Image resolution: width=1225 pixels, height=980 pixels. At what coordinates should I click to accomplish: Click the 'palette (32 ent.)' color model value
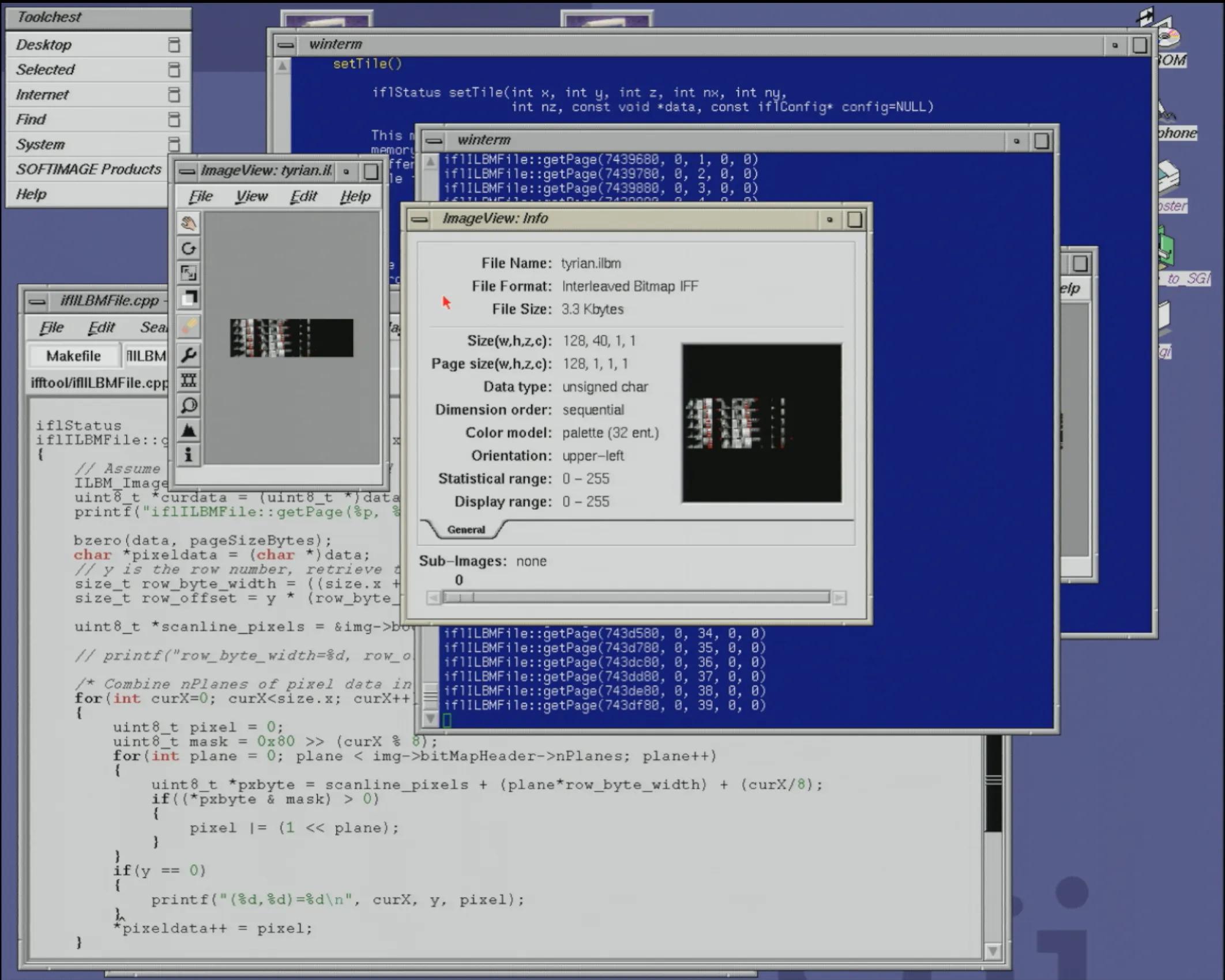click(x=611, y=433)
